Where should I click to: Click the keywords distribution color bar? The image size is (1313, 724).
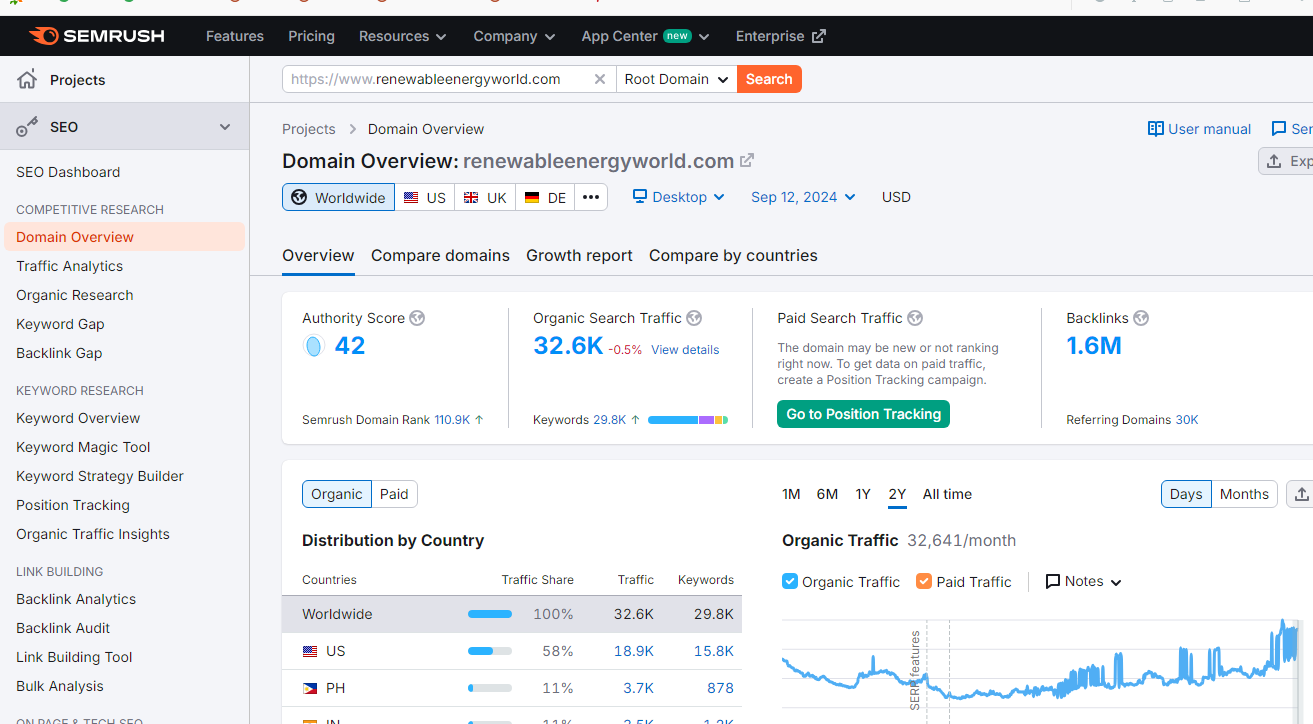pyautogui.click(x=688, y=420)
